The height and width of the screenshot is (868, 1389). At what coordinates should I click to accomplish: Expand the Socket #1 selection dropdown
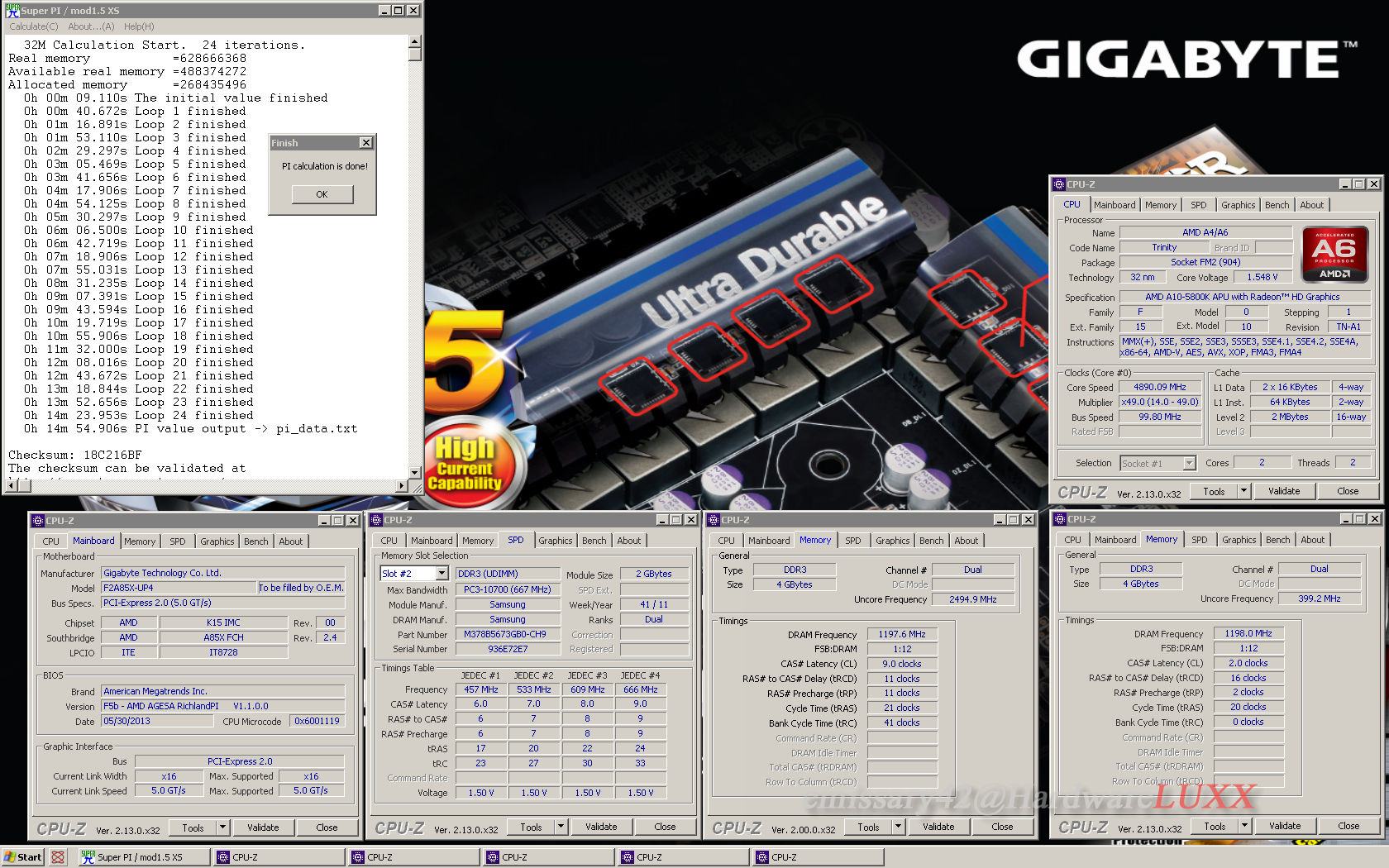click(x=1189, y=464)
